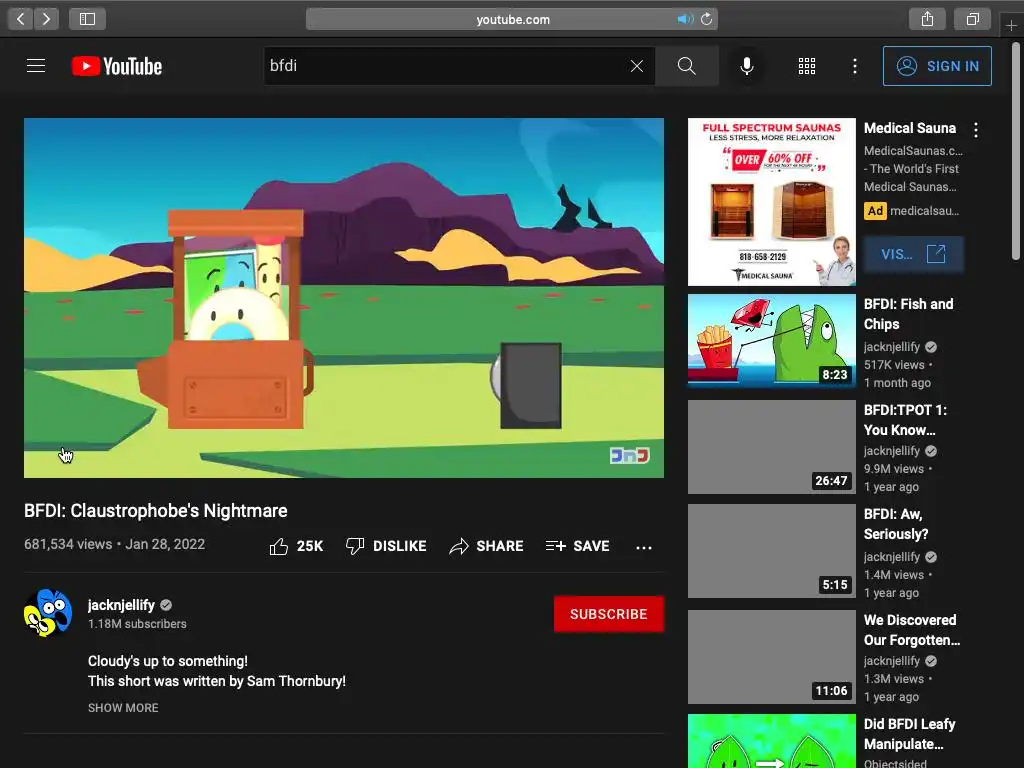Viewport: 1024px width, 768px height.
Task: Open the jacknjellify channel name link
Action: (x=121, y=605)
